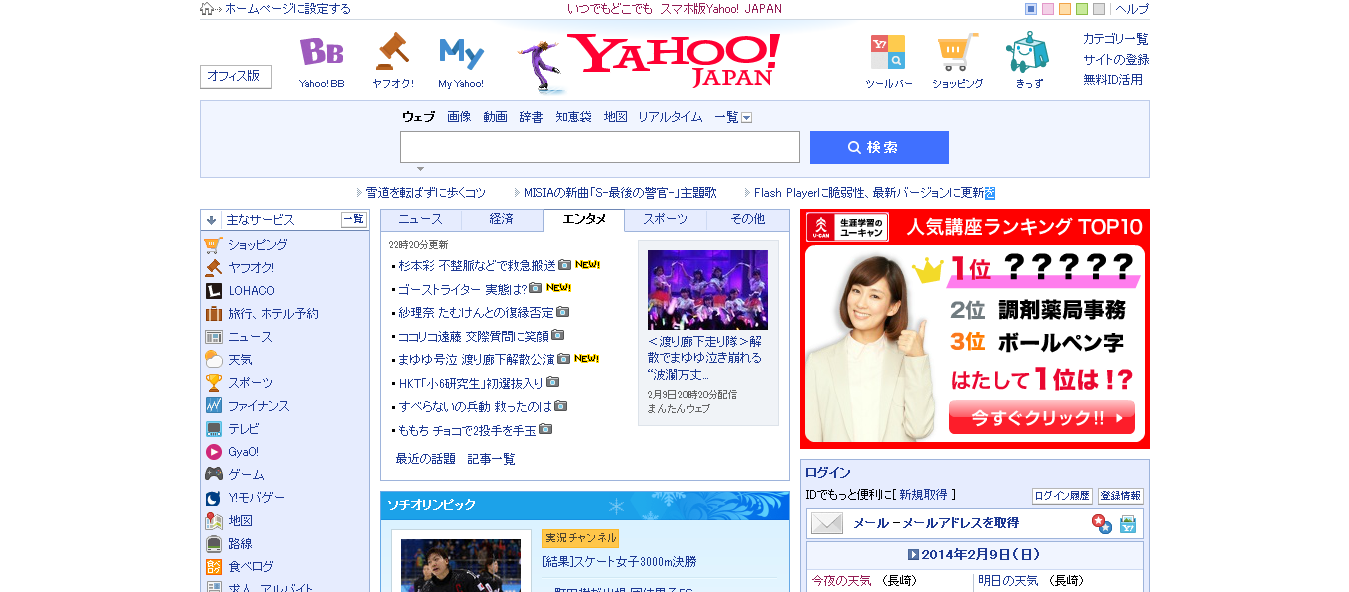Click the blue 検索 search button
The width and height of the screenshot is (1349, 592).
(879, 147)
